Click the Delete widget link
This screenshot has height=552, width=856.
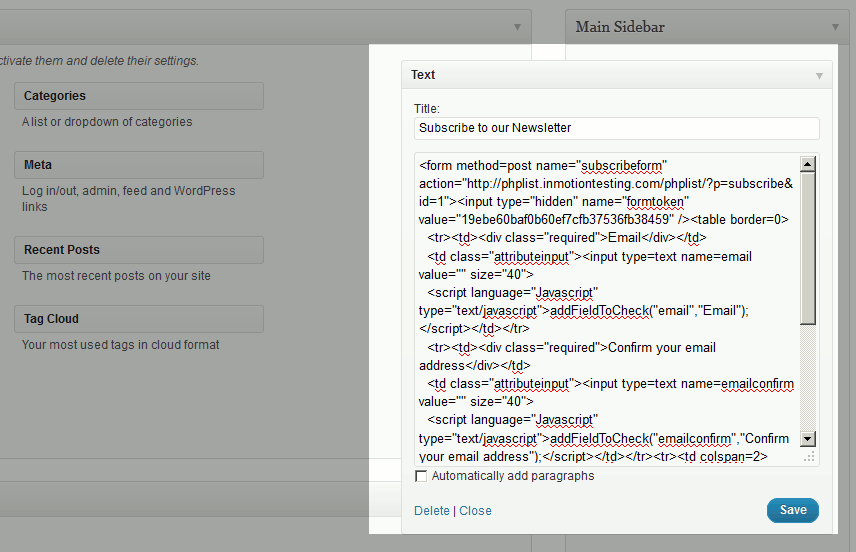tap(432, 511)
